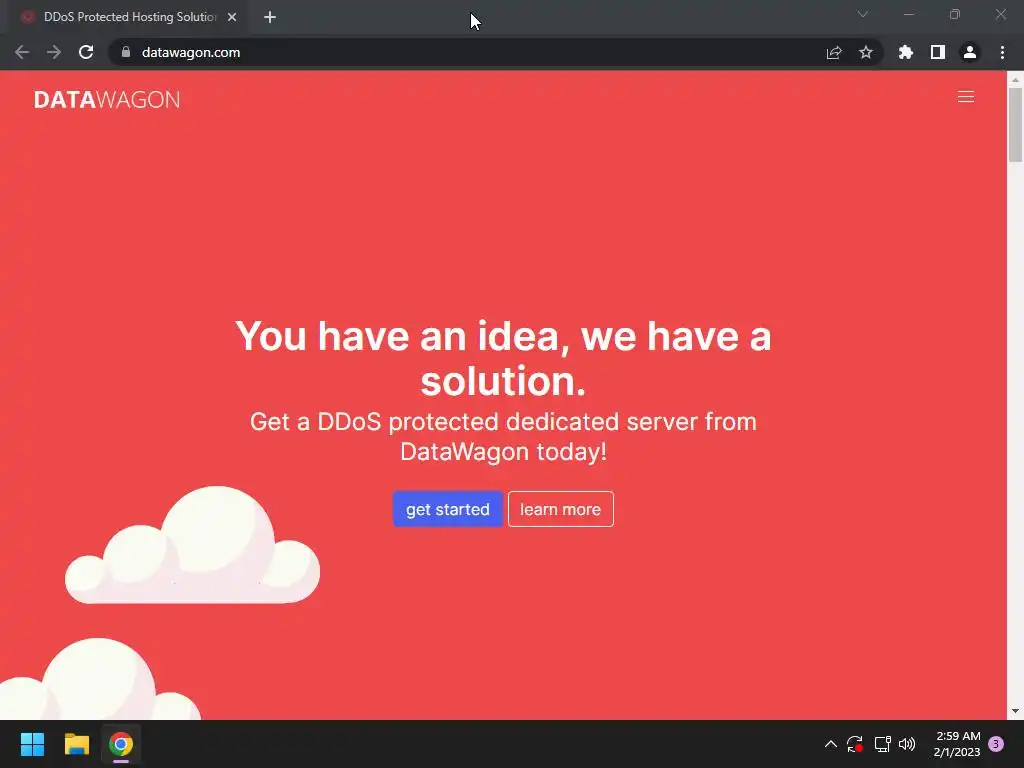The height and width of the screenshot is (768, 1024).
Task: Open network status tray icon
Action: tap(882, 744)
